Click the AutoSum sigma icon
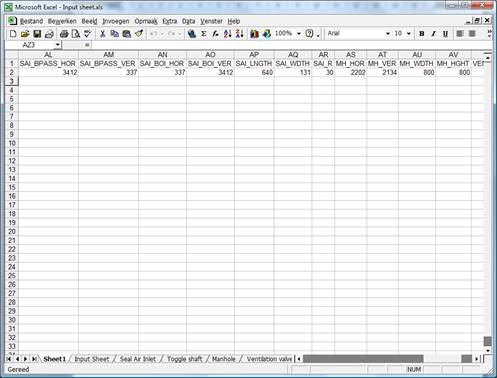Viewport: 497px width, 378px height. pyautogui.click(x=204, y=34)
